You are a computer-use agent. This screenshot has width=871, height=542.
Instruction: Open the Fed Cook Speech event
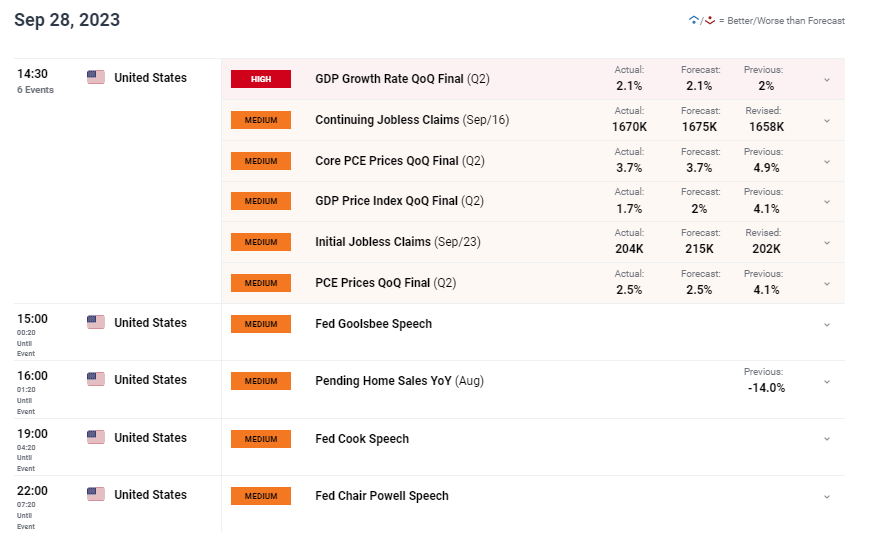click(x=362, y=439)
